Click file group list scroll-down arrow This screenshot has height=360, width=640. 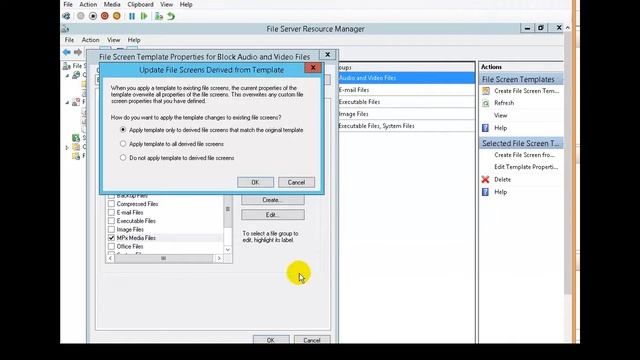[x=228, y=249]
